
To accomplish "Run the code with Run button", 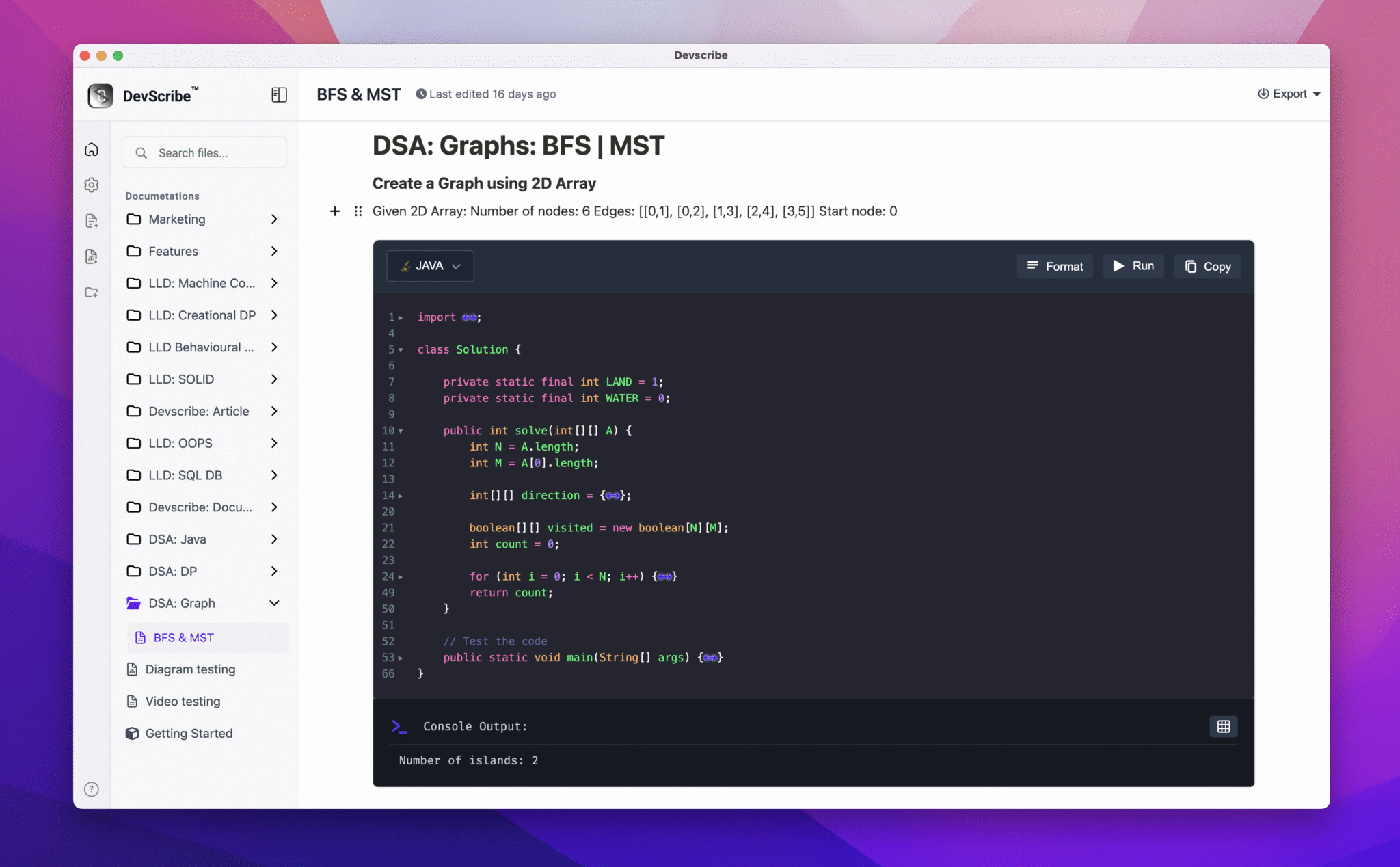I will [1133, 266].
